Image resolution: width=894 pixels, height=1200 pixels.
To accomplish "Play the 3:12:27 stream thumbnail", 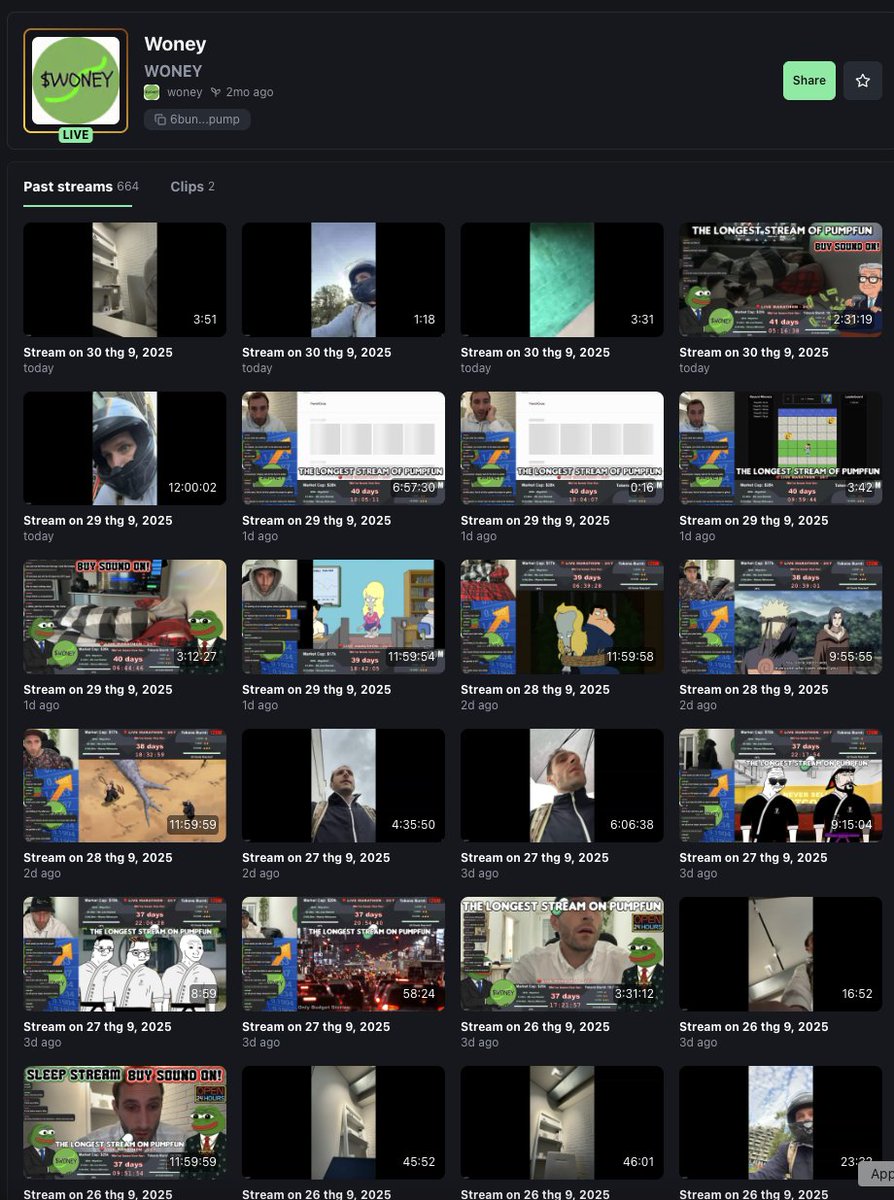I will (125, 617).
